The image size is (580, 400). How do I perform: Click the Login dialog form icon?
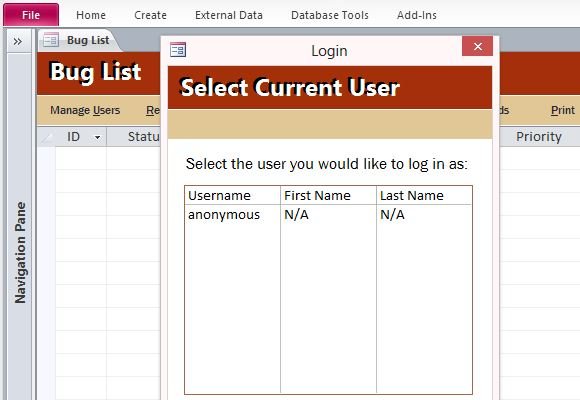coord(178,50)
